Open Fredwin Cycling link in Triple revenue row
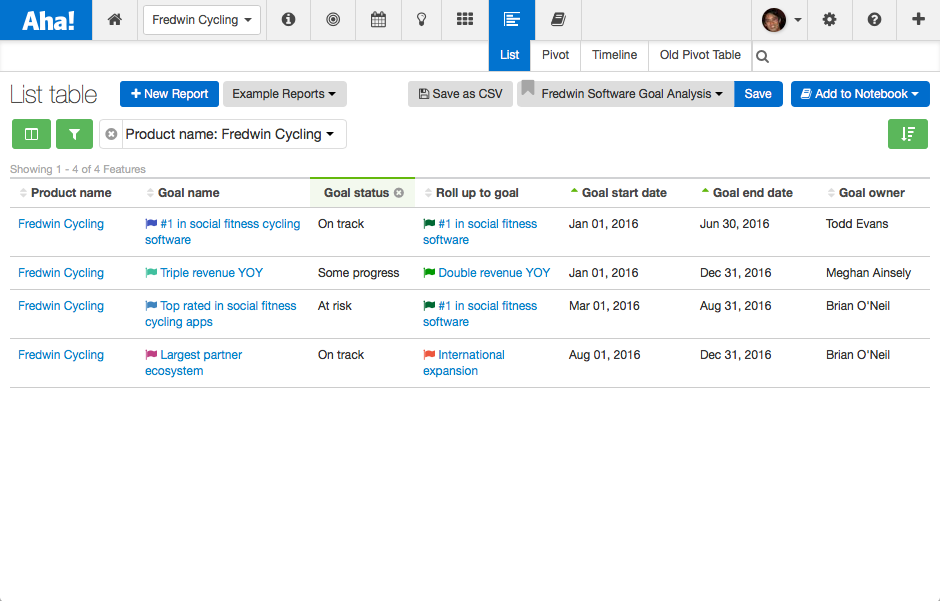 [x=61, y=273]
